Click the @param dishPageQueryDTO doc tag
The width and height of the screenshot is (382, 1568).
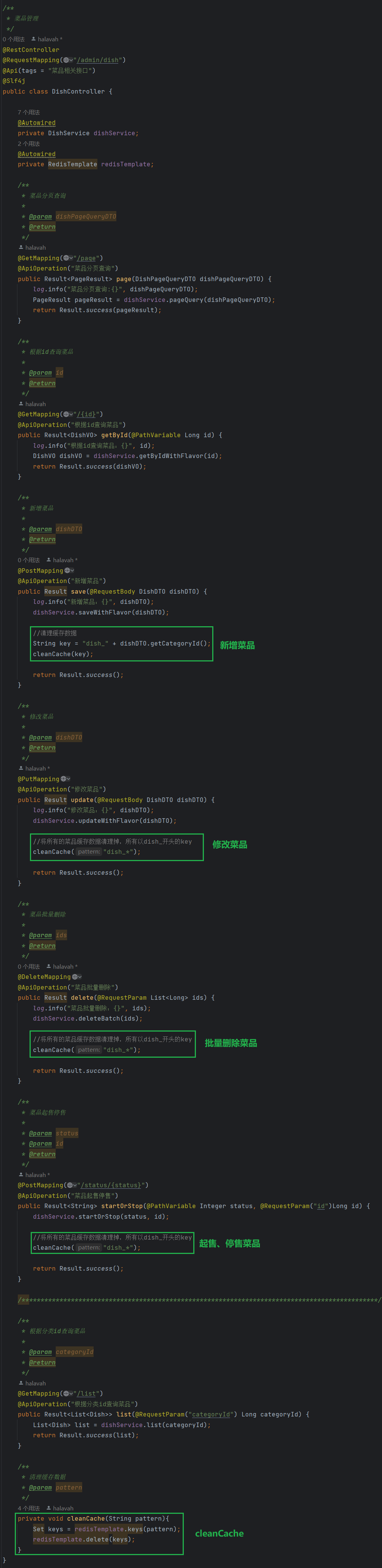point(40,217)
